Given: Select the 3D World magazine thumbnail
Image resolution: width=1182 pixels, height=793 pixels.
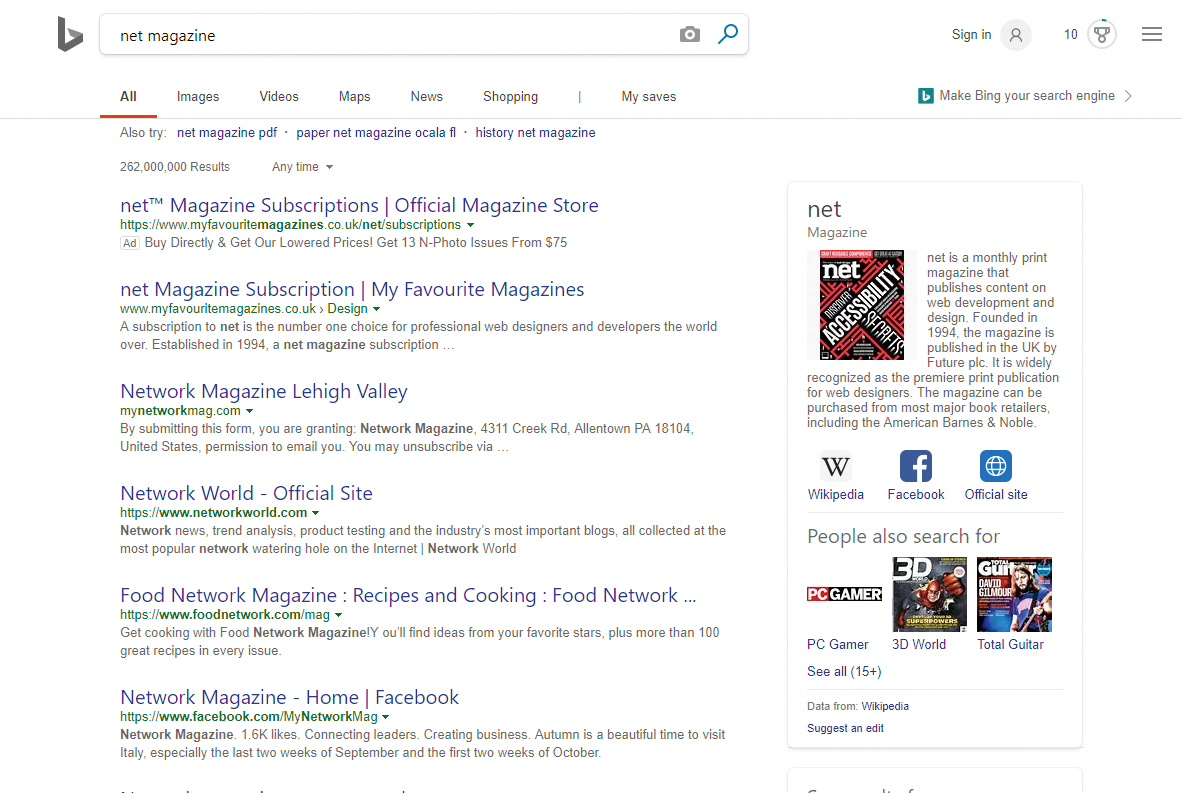Looking at the screenshot, I should click(x=927, y=595).
